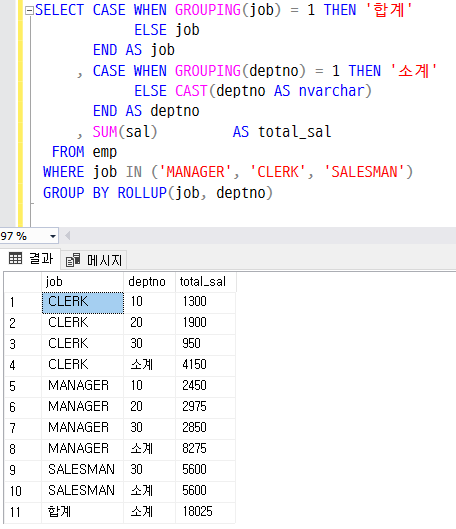Viewport: 456px width, 529px height.
Task: Click the total_sal value 1300
Action: click(x=205, y=302)
